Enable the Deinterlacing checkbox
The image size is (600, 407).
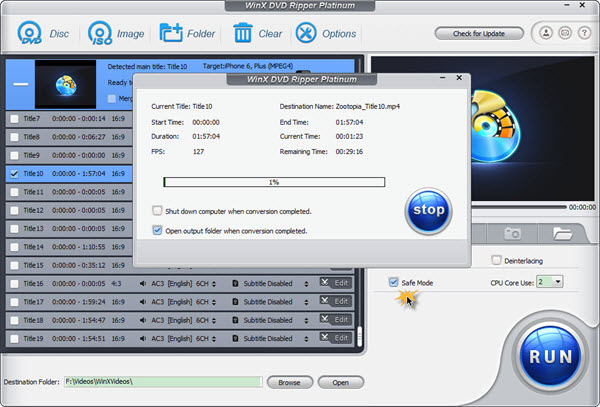496,260
